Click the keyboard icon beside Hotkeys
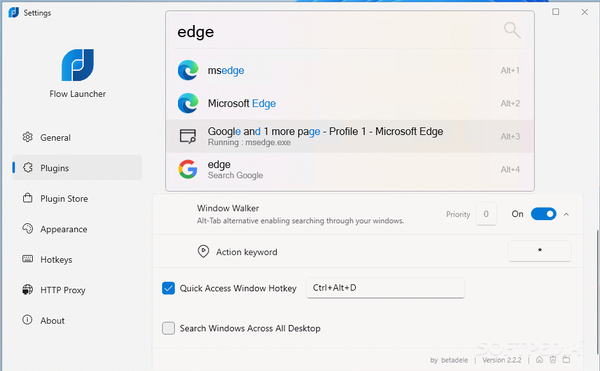 pyautogui.click(x=28, y=259)
